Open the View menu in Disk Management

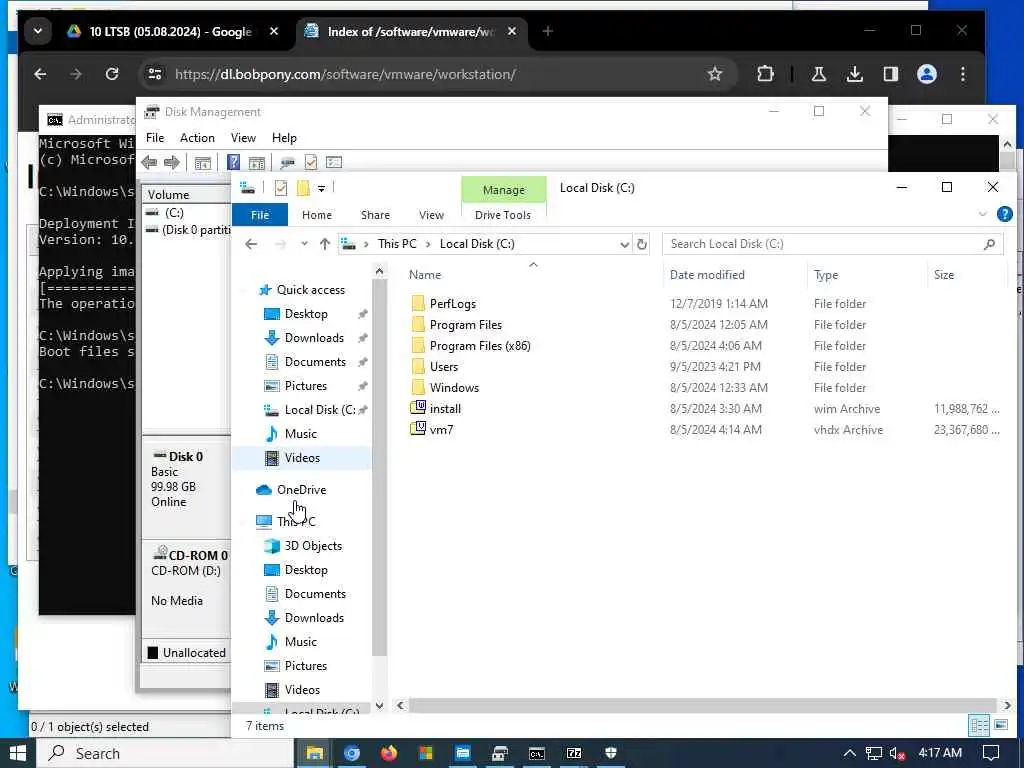(243, 138)
